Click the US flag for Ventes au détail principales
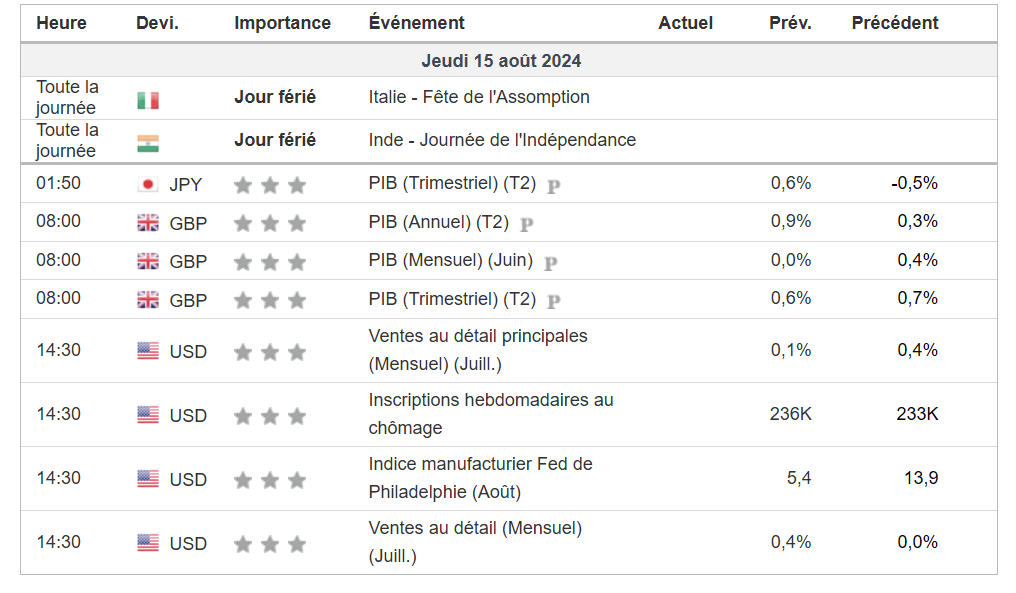Image resolution: width=1016 pixels, height=593 pixels. pos(148,351)
